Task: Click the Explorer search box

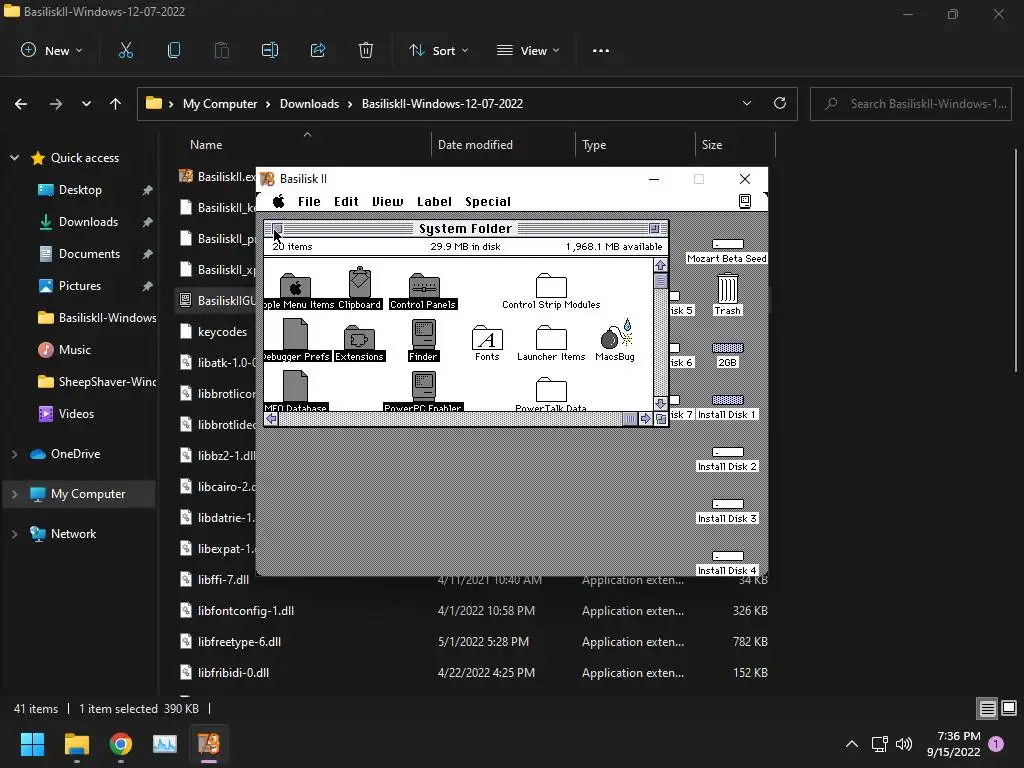Action: [x=911, y=104]
